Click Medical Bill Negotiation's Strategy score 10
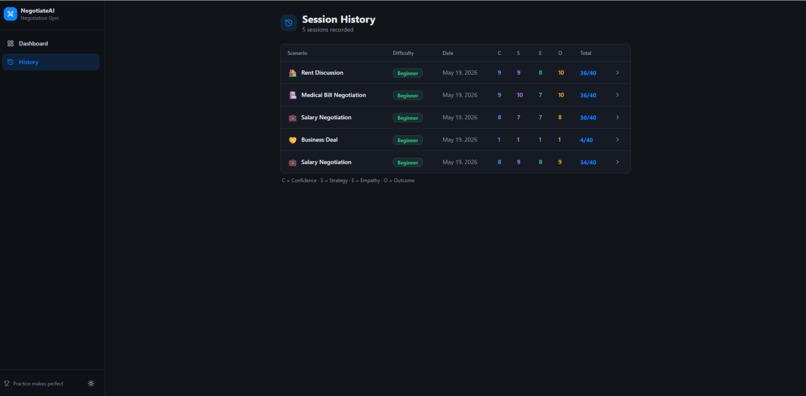 (520, 95)
